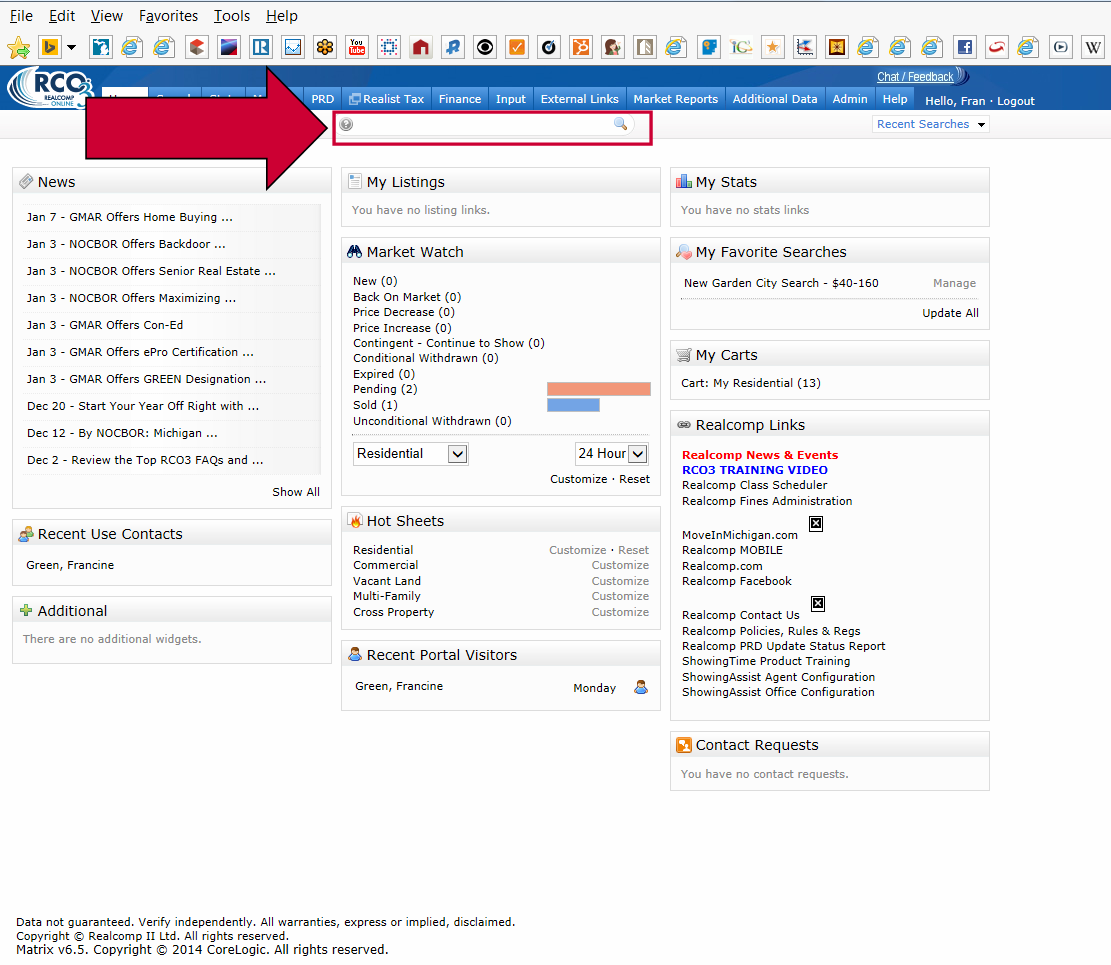Open the red house favorite icon

[x=421, y=47]
